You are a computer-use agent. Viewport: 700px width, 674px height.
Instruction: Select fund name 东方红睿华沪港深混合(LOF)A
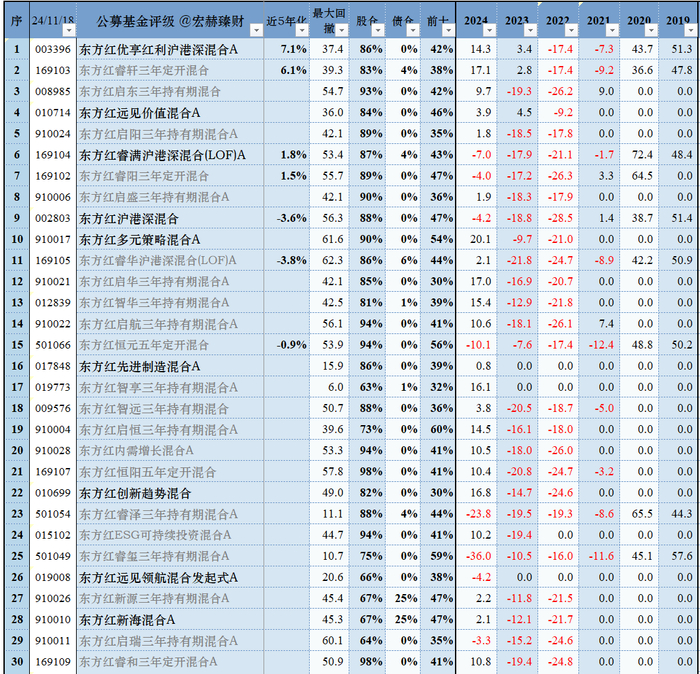(x=158, y=261)
